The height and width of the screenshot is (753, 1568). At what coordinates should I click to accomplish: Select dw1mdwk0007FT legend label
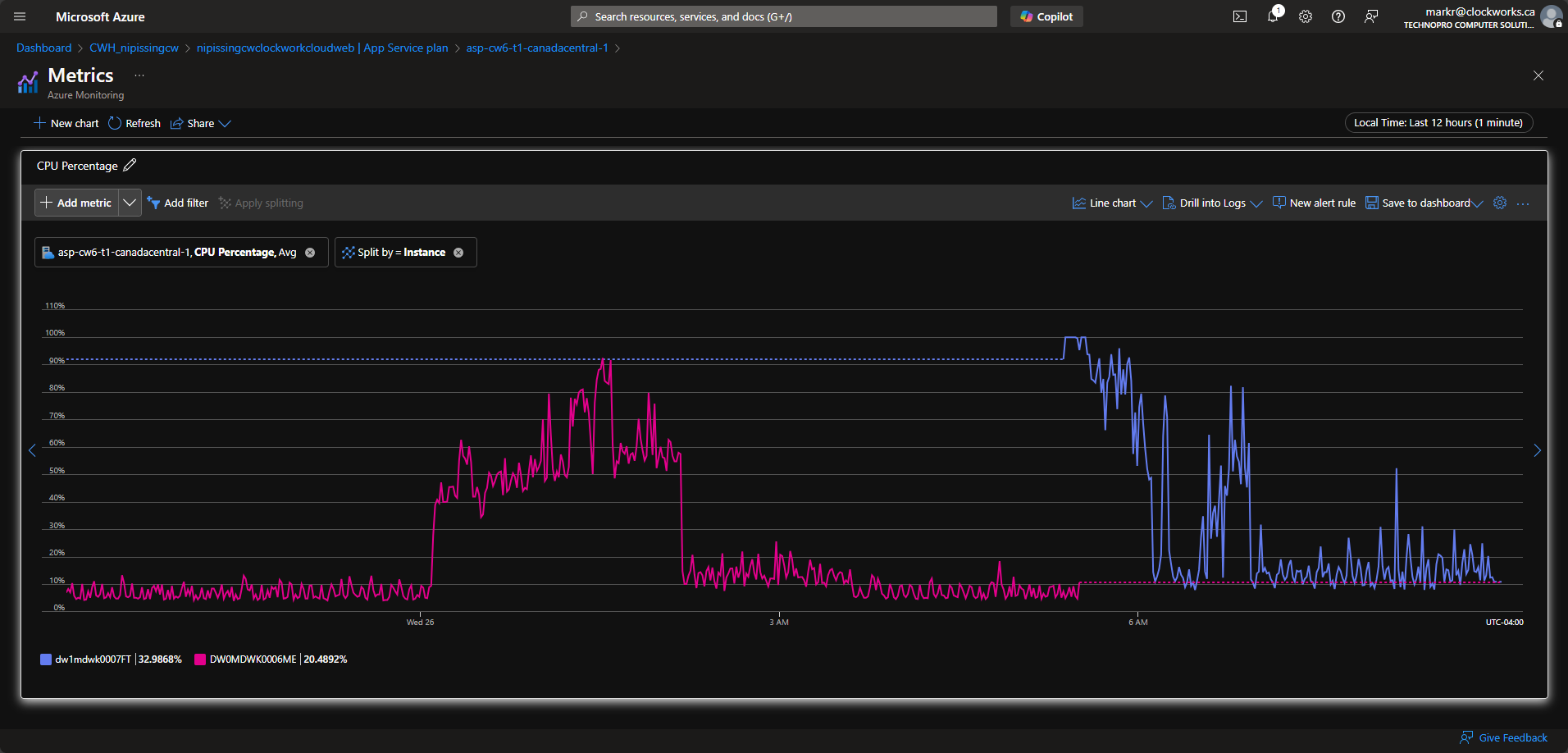point(93,659)
